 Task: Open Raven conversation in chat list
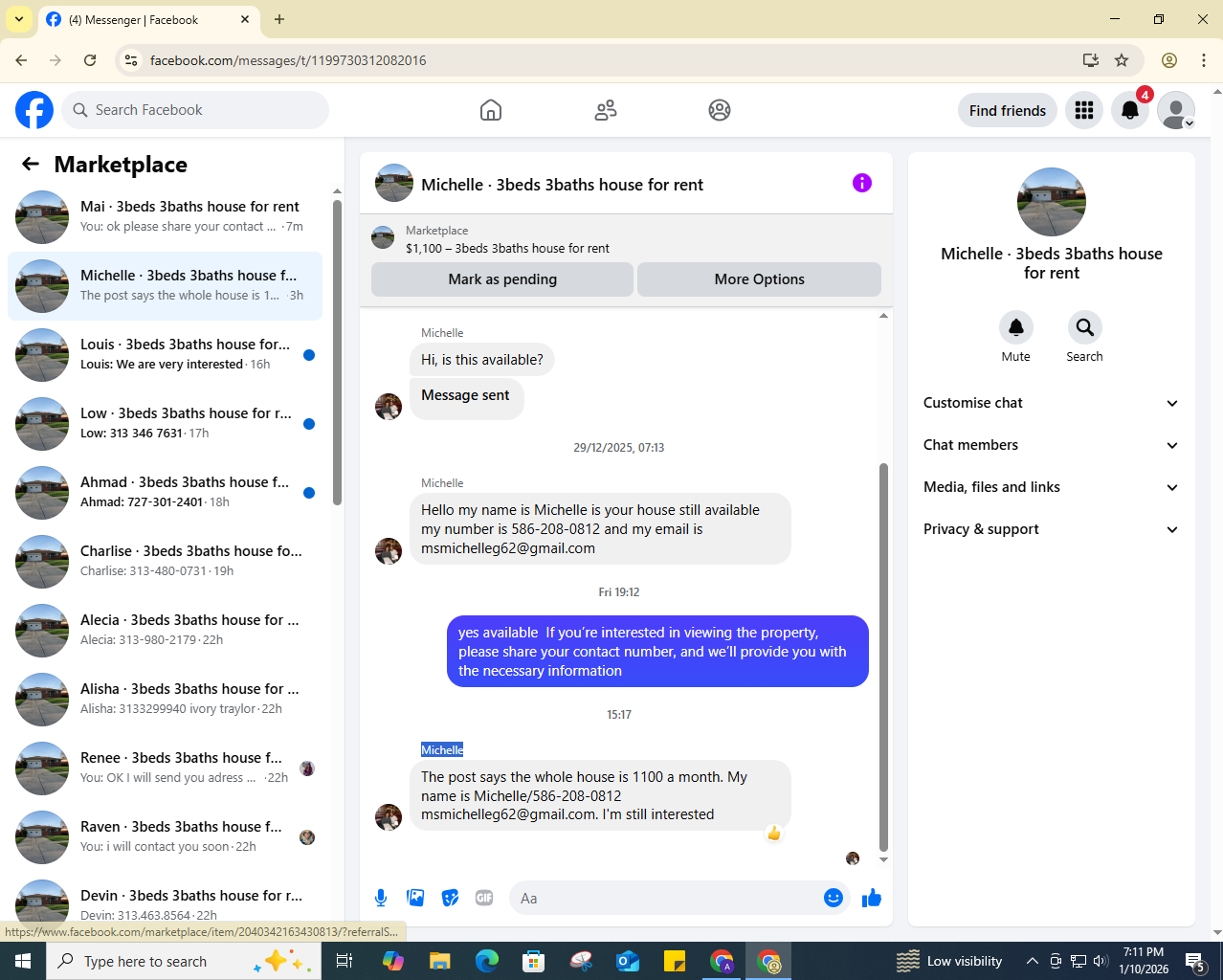point(165,837)
